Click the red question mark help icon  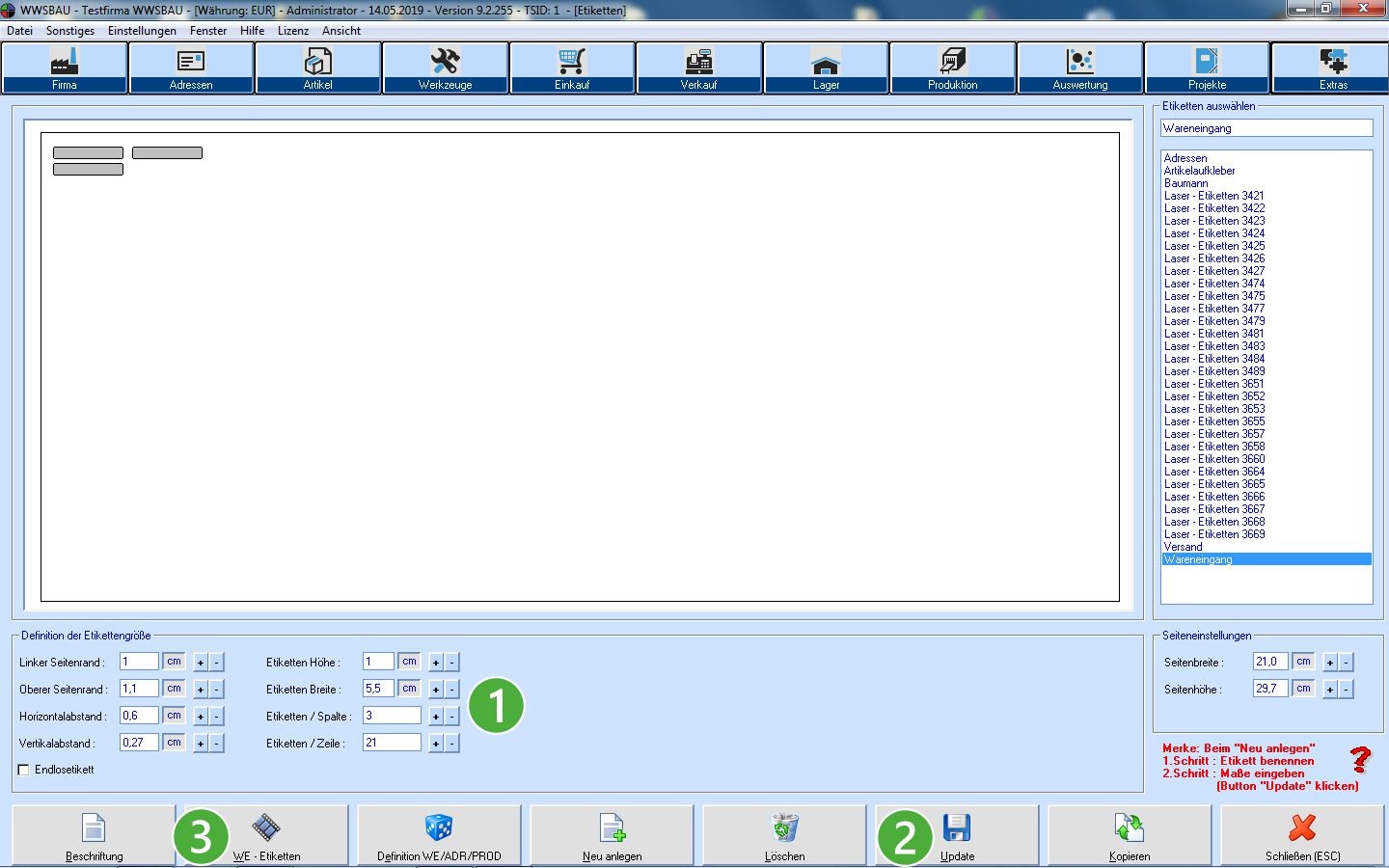[x=1361, y=760]
